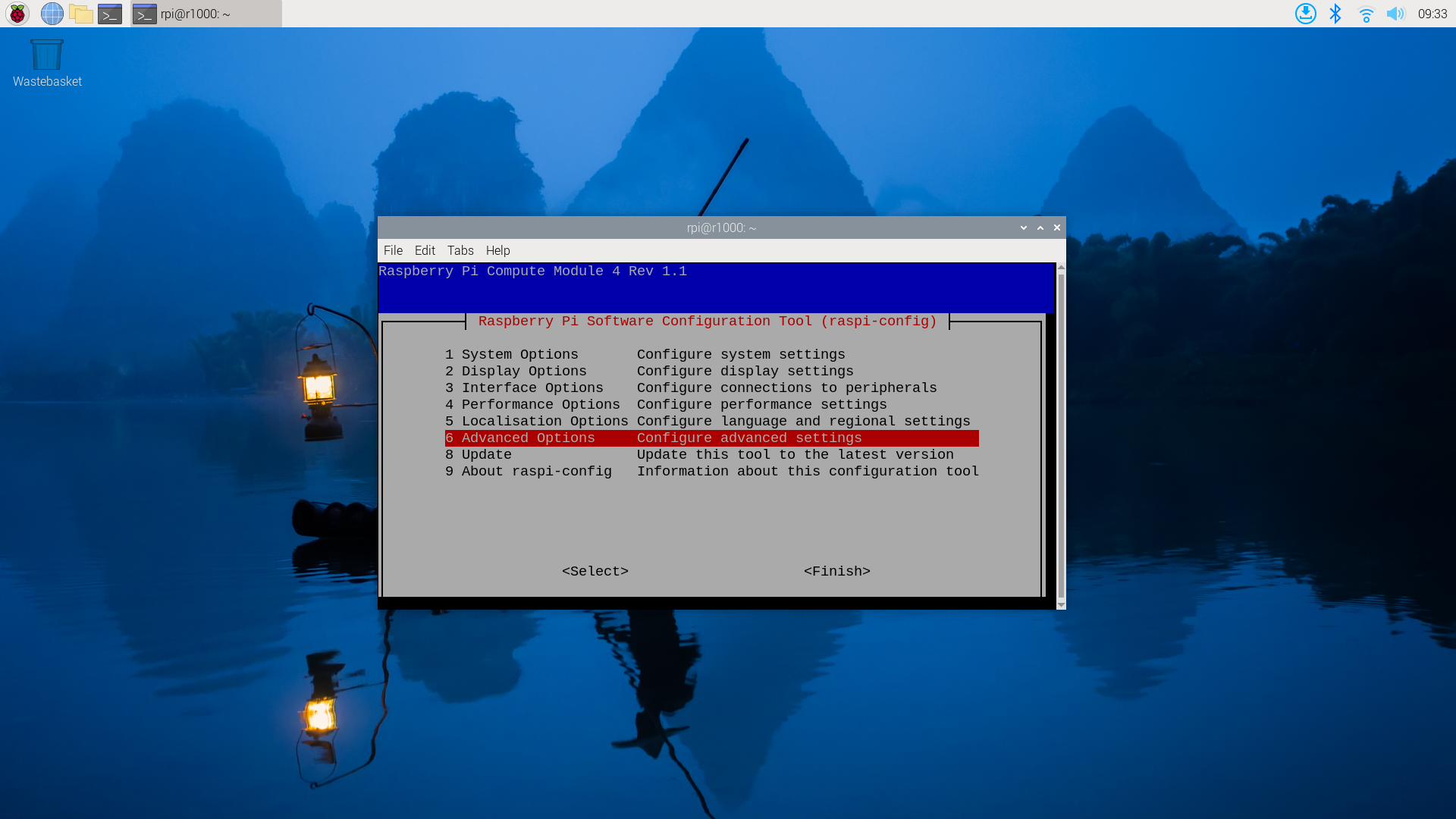This screenshot has width=1456, height=819.
Task: Show the calendar via the 09:33 clock
Action: coord(1432,14)
